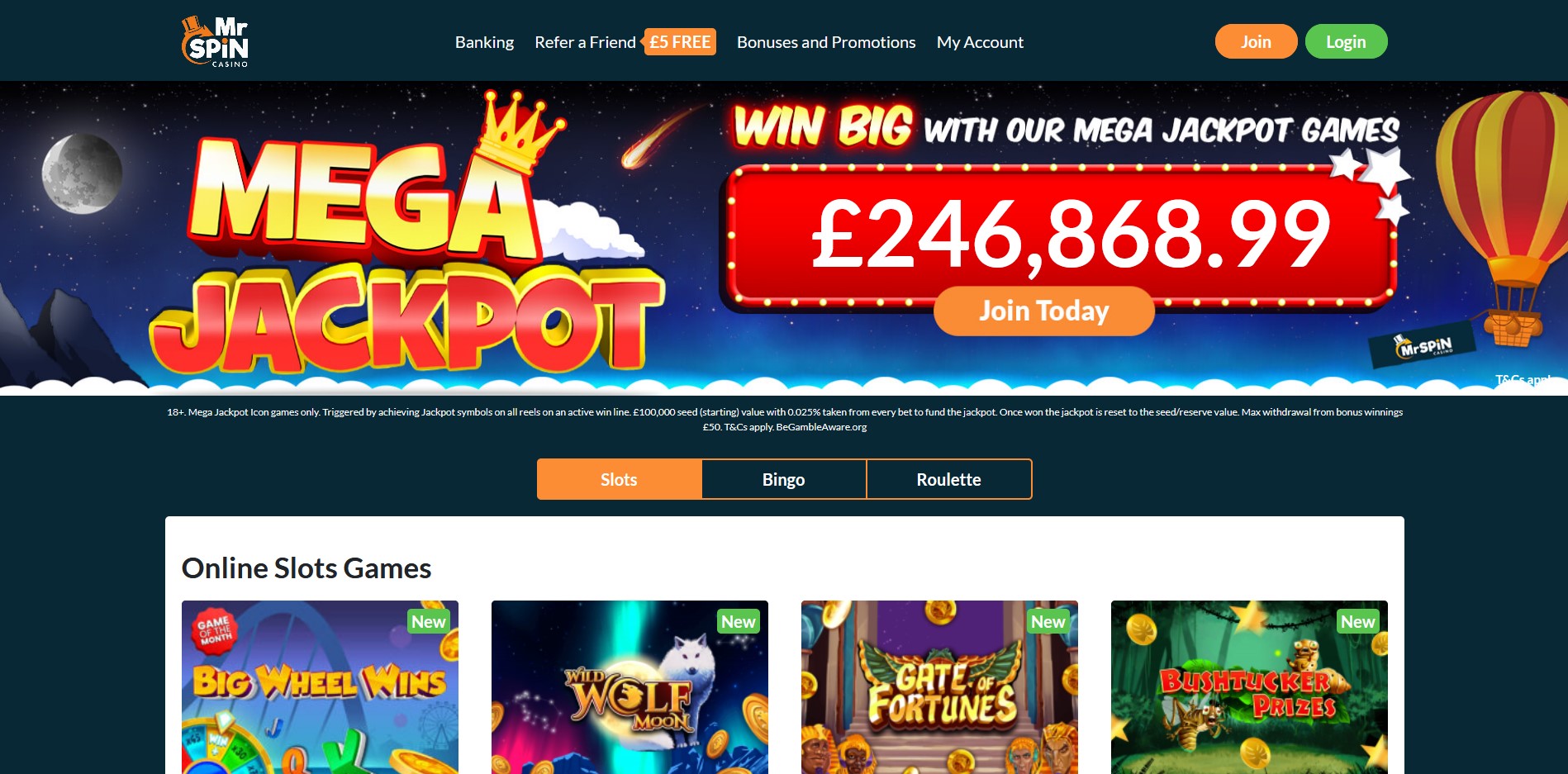The width and height of the screenshot is (1568, 774).
Task: Click the Join Today banner button
Action: click(x=1043, y=311)
